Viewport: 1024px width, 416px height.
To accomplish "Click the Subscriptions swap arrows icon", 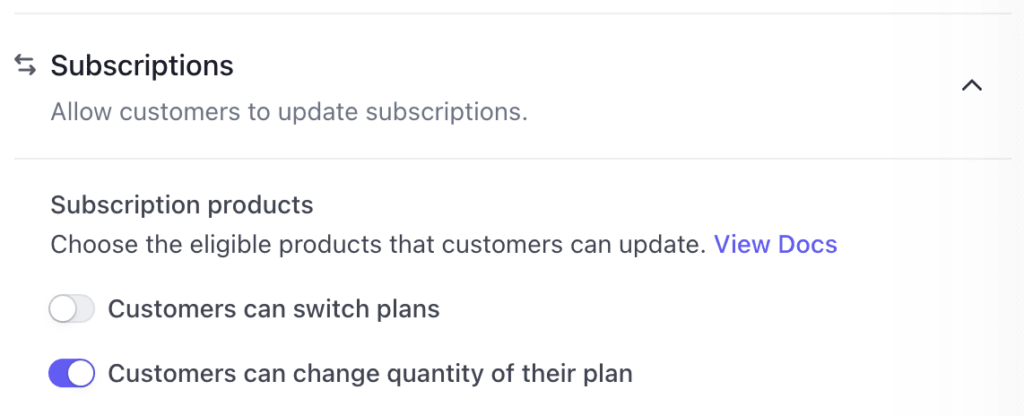I will pos(25,66).
